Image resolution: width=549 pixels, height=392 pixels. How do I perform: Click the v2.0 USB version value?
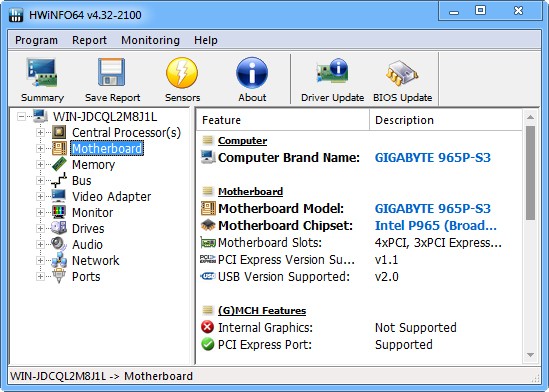[387, 276]
